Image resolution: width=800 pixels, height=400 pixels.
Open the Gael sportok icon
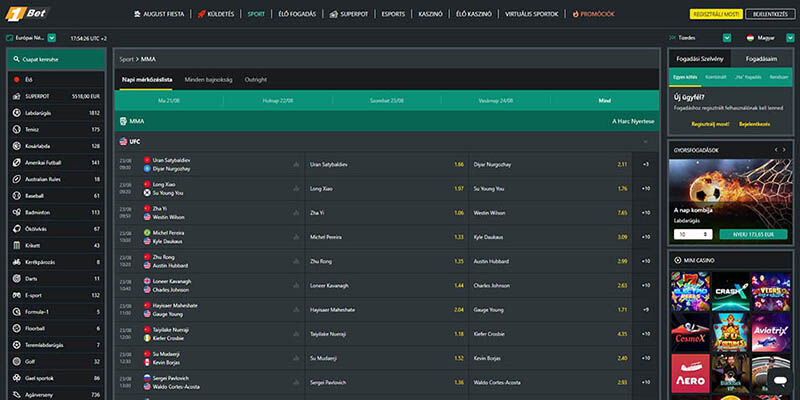pyautogui.click(x=17, y=378)
